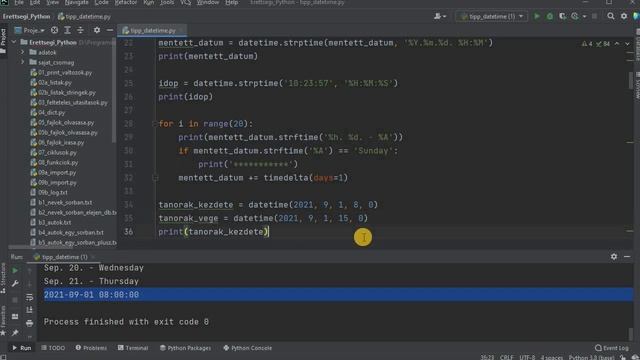Click line 36 print(tanorak_kezdete) code
This screenshot has width=640, height=360.
(213, 231)
